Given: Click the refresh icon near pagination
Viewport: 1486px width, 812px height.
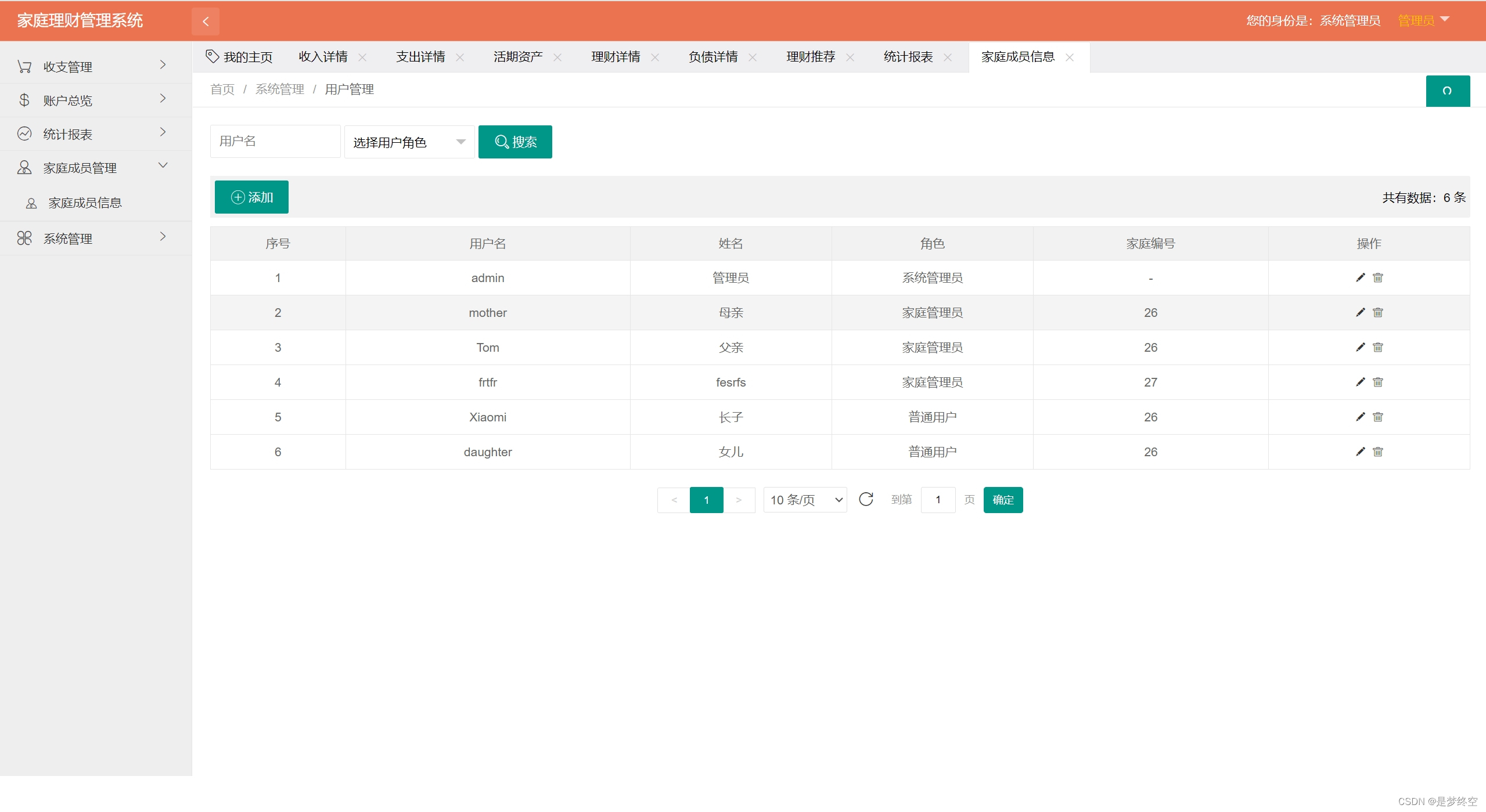Looking at the screenshot, I should tap(866, 499).
